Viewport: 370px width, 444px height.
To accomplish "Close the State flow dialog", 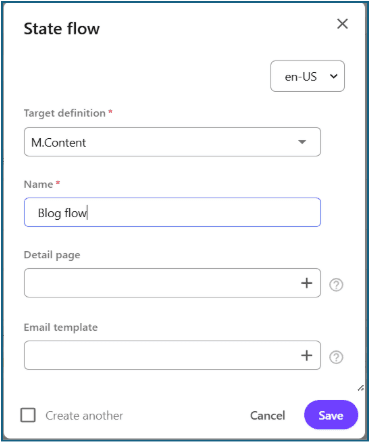I will (x=342, y=24).
